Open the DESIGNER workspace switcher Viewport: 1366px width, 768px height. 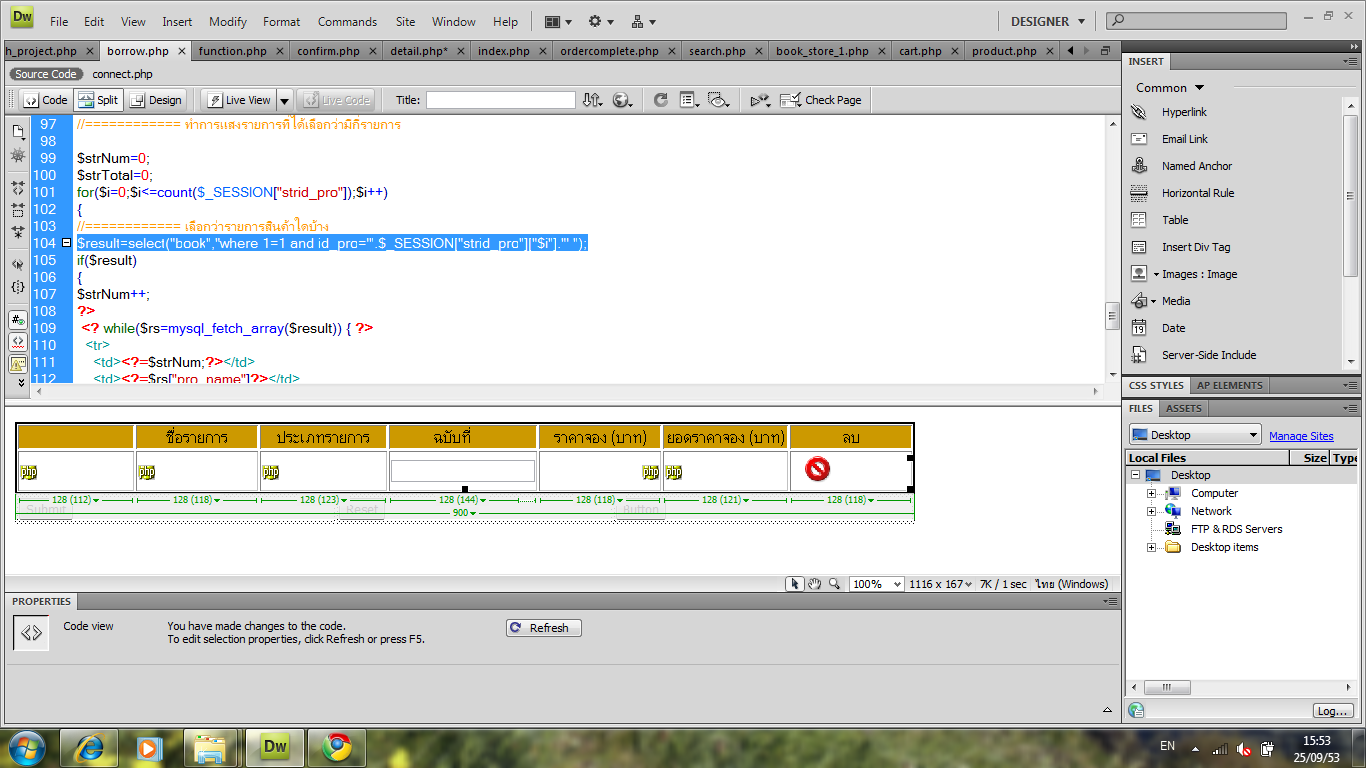click(1047, 21)
